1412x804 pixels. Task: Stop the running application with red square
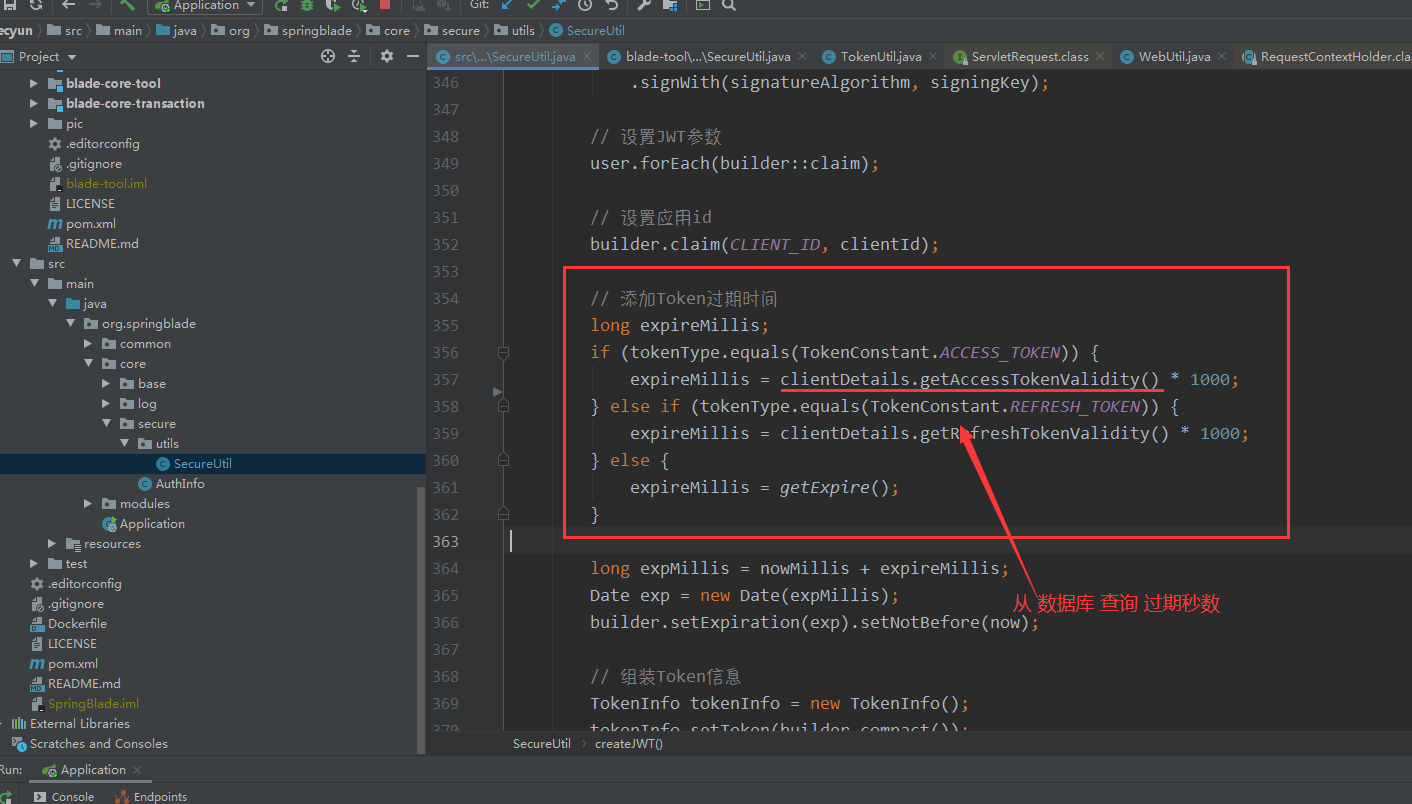click(385, 5)
